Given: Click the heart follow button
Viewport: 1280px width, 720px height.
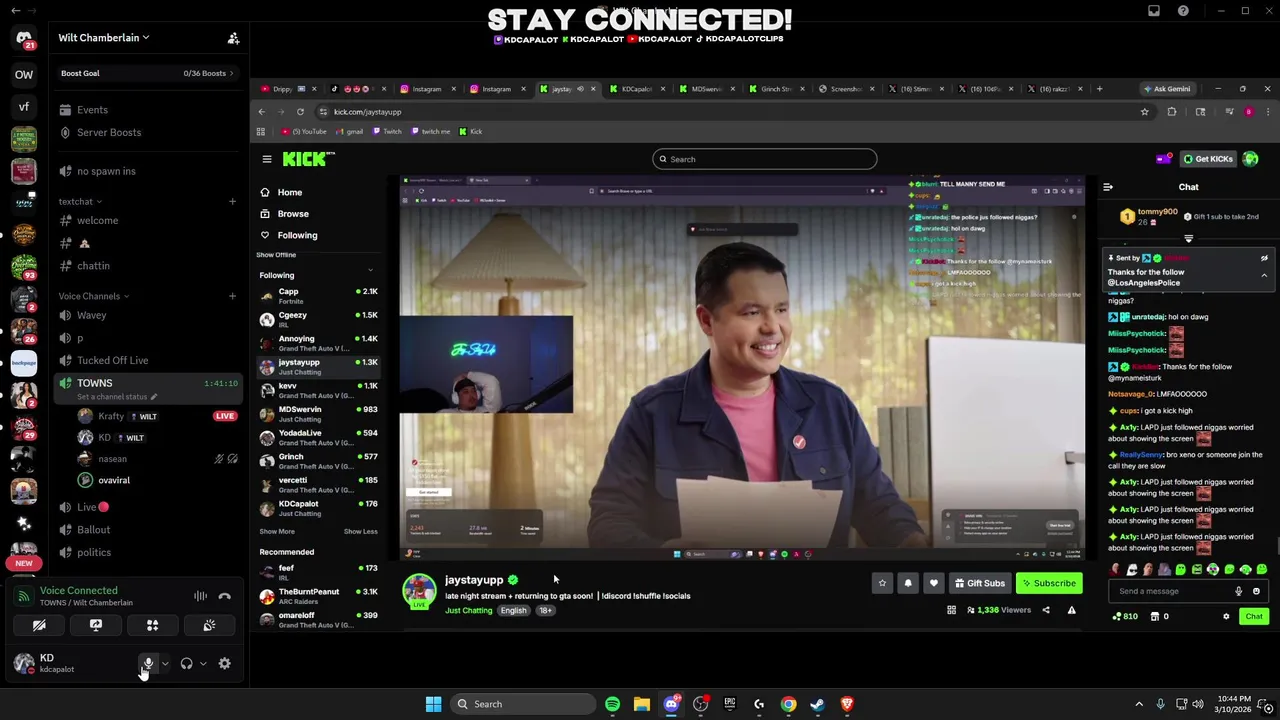Looking at the screenshot, I should tap(933, 584).
